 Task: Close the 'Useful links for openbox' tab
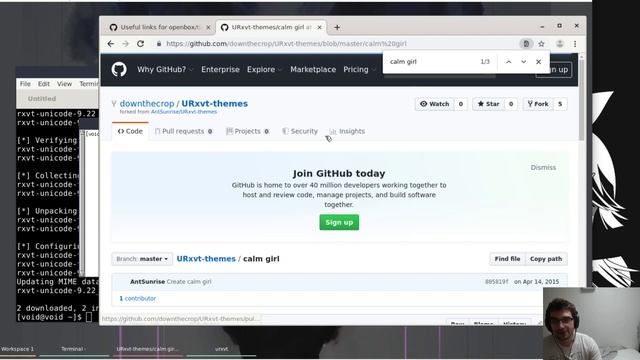[x=208, y=27]
